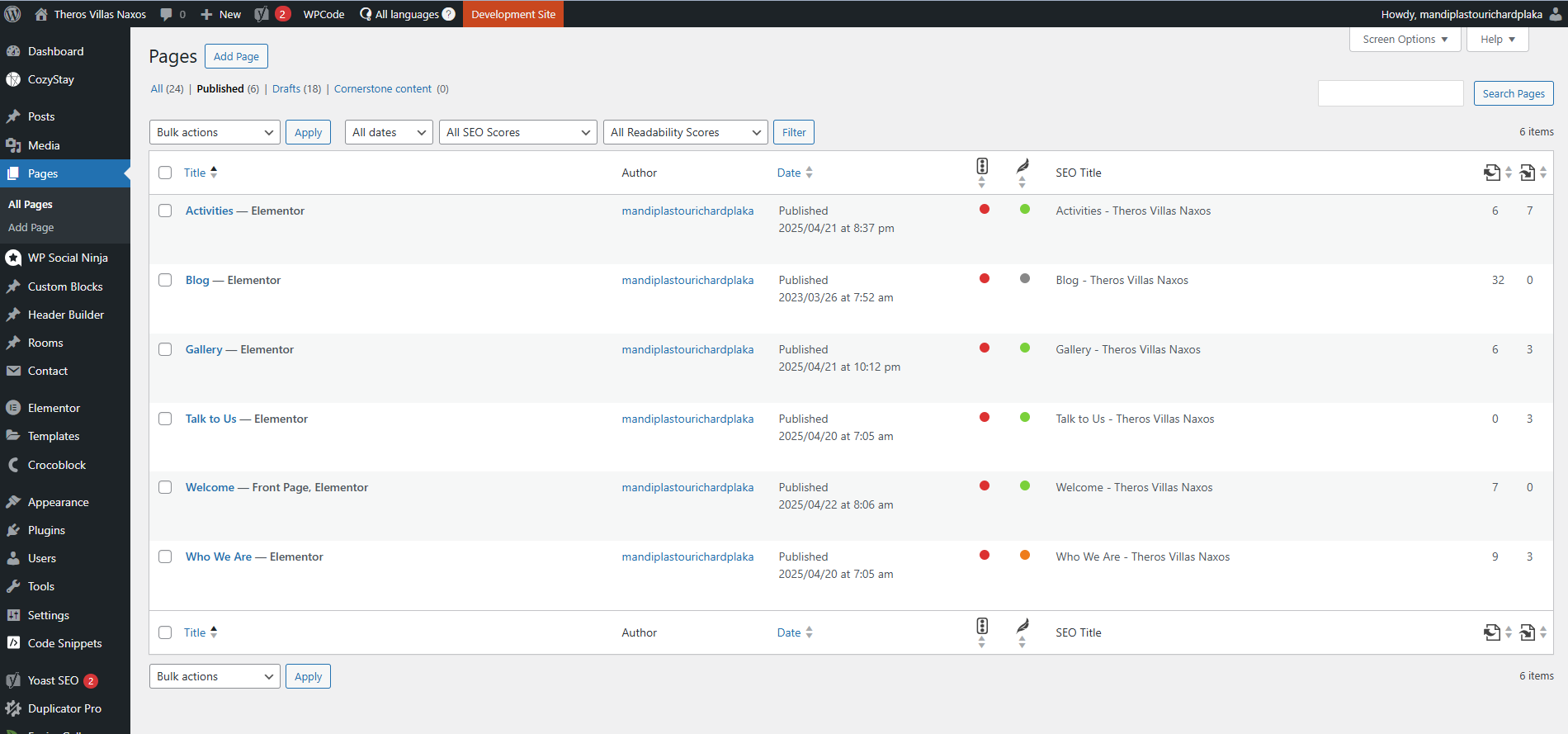Switch to the Drafts pages view
This screenshot has height=734, width=1568.
[x=286, y=89]
